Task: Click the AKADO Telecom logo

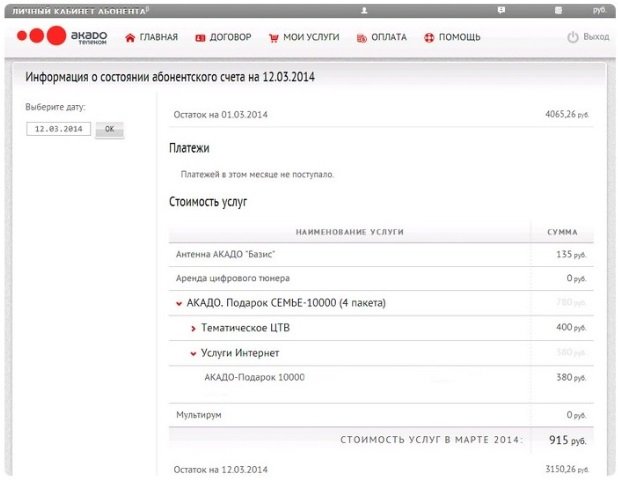Action: 62,35
